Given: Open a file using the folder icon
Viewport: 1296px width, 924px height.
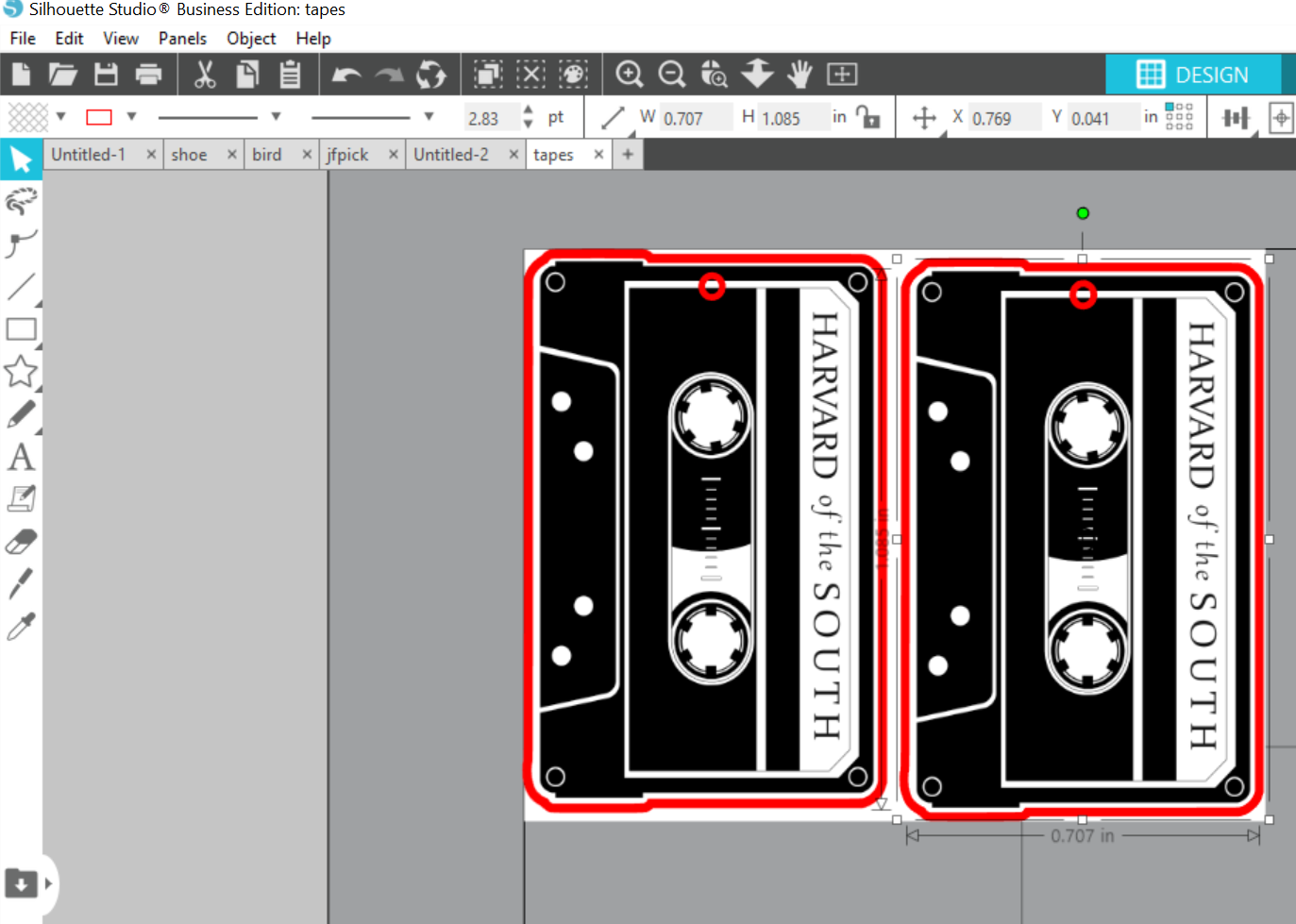Looking at the screenshot, I should [63, 74].
